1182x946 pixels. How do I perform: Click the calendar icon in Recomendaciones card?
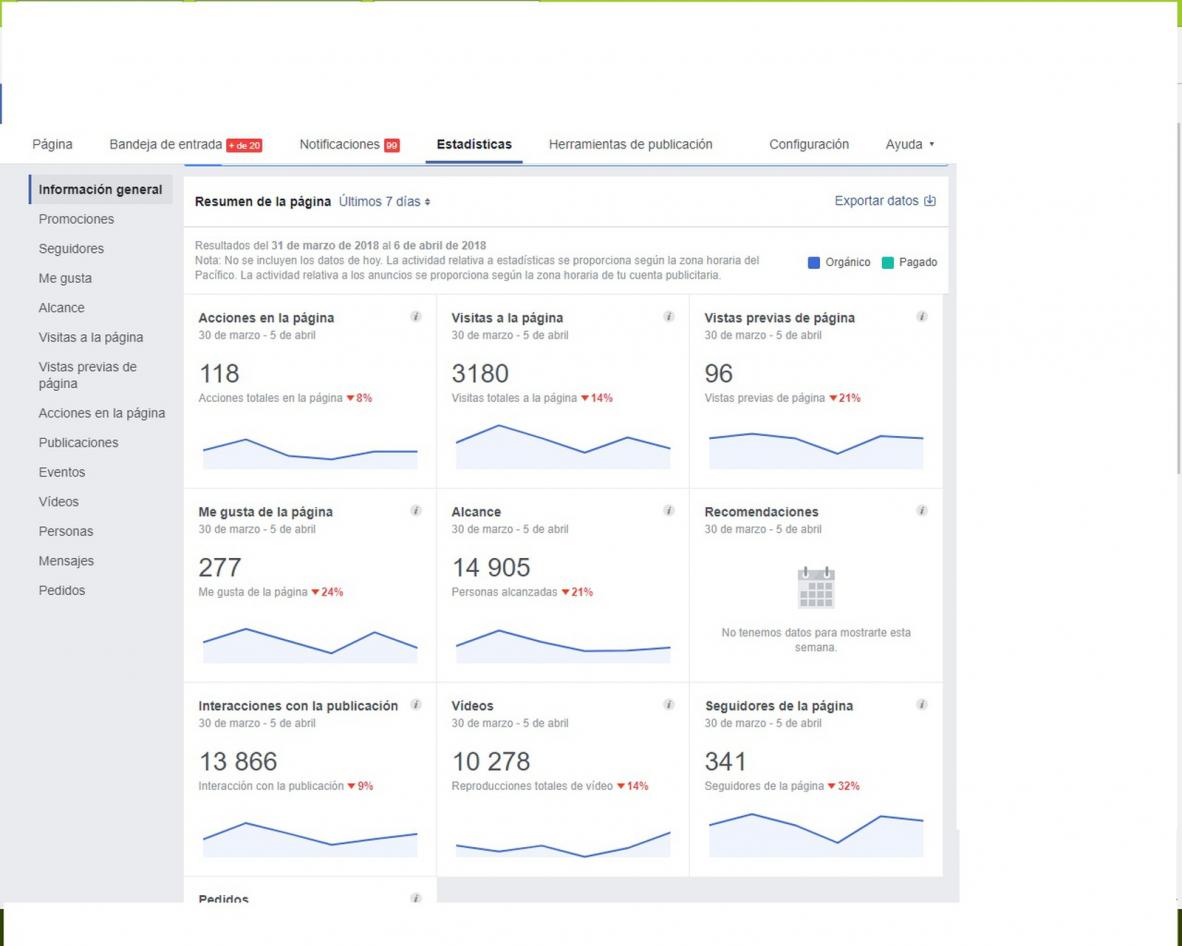pos(816,587)
